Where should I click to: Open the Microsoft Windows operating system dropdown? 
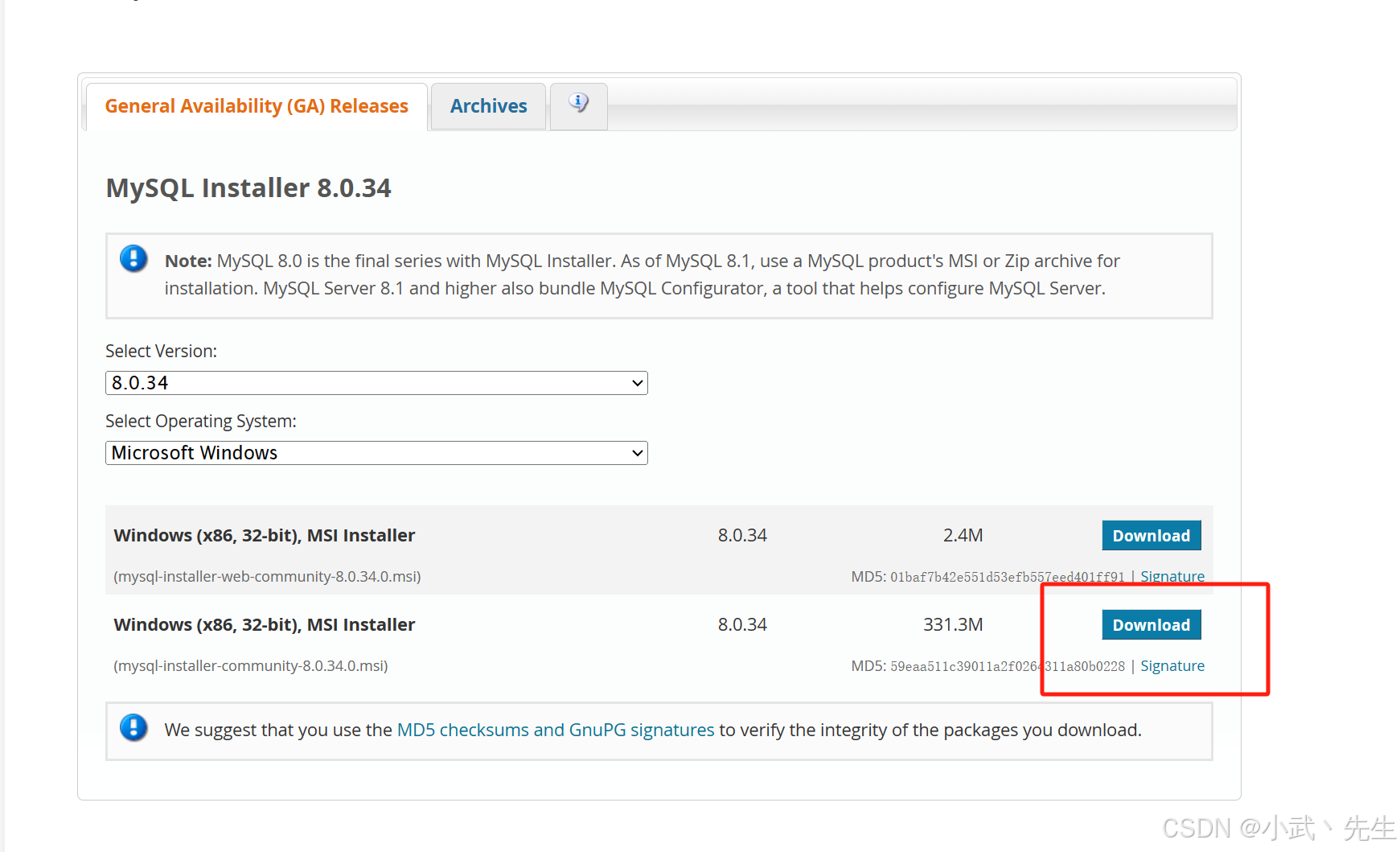376,453
